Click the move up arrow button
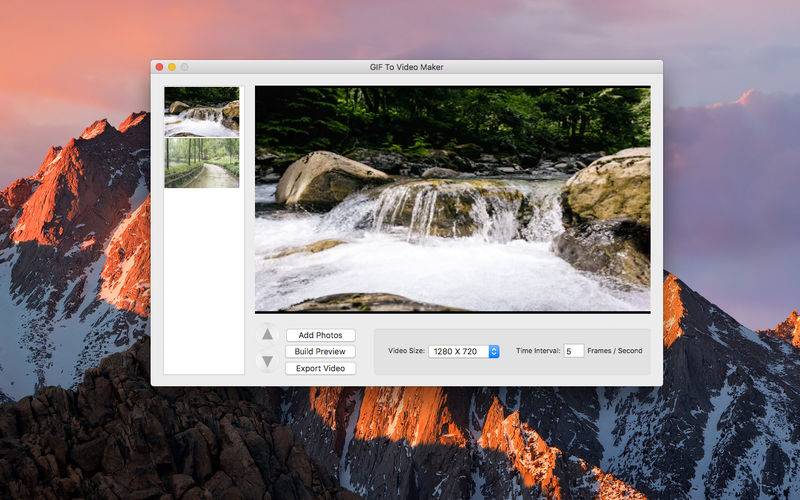Image resolution: width=800 pixels, height=500 pixels. [x=267, y=336]
